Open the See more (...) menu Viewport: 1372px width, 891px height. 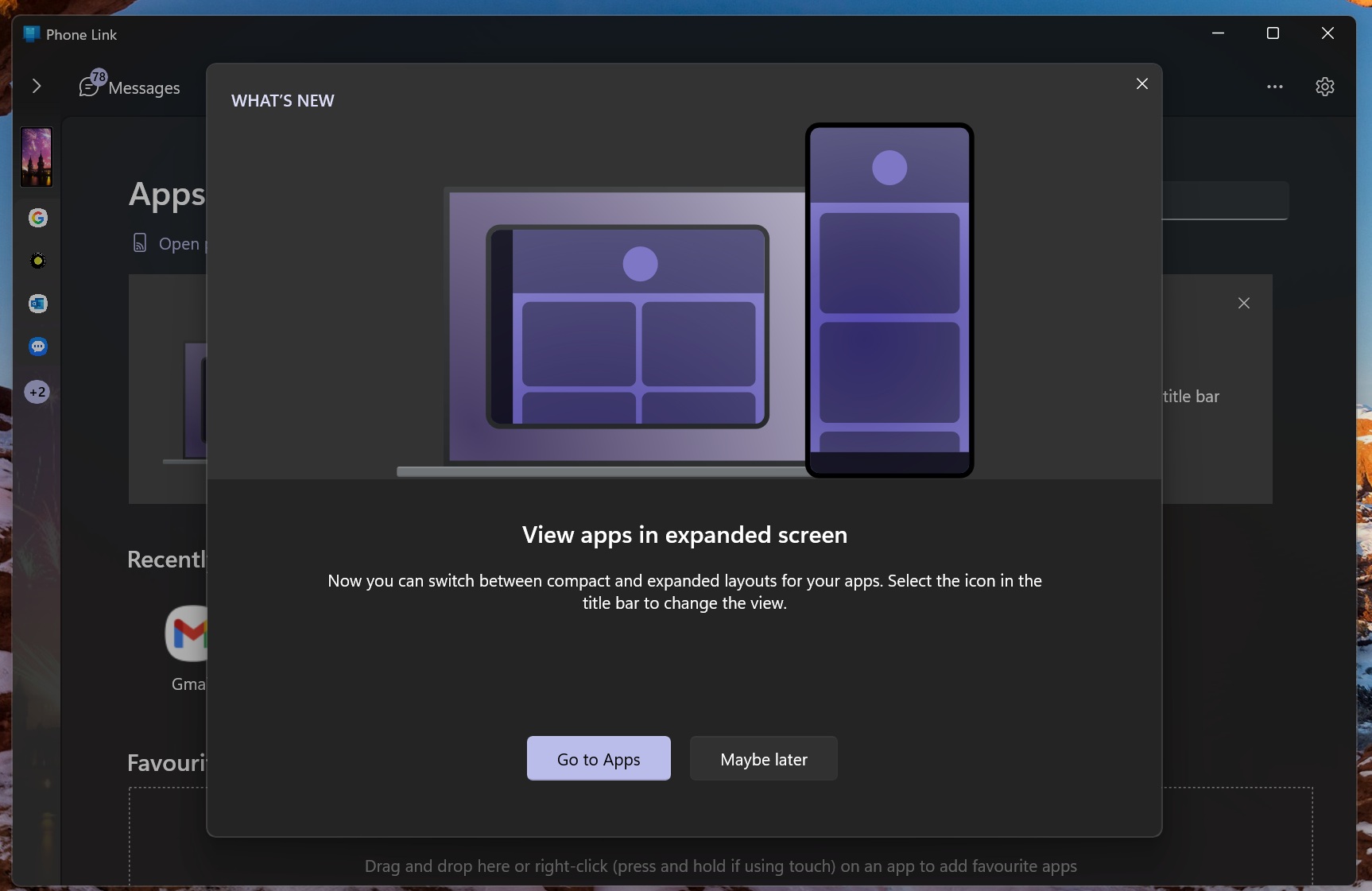[1275, 87]
